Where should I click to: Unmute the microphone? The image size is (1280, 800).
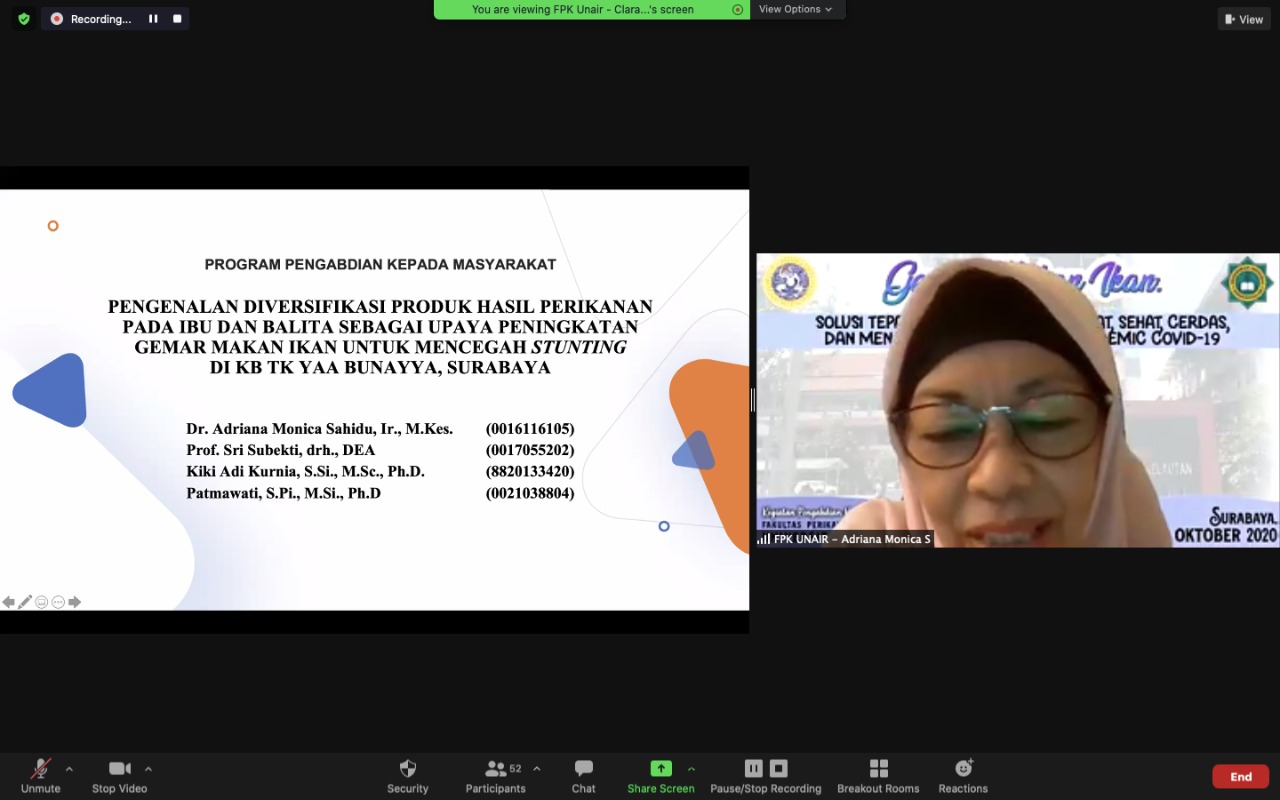[x=40, y=775]
